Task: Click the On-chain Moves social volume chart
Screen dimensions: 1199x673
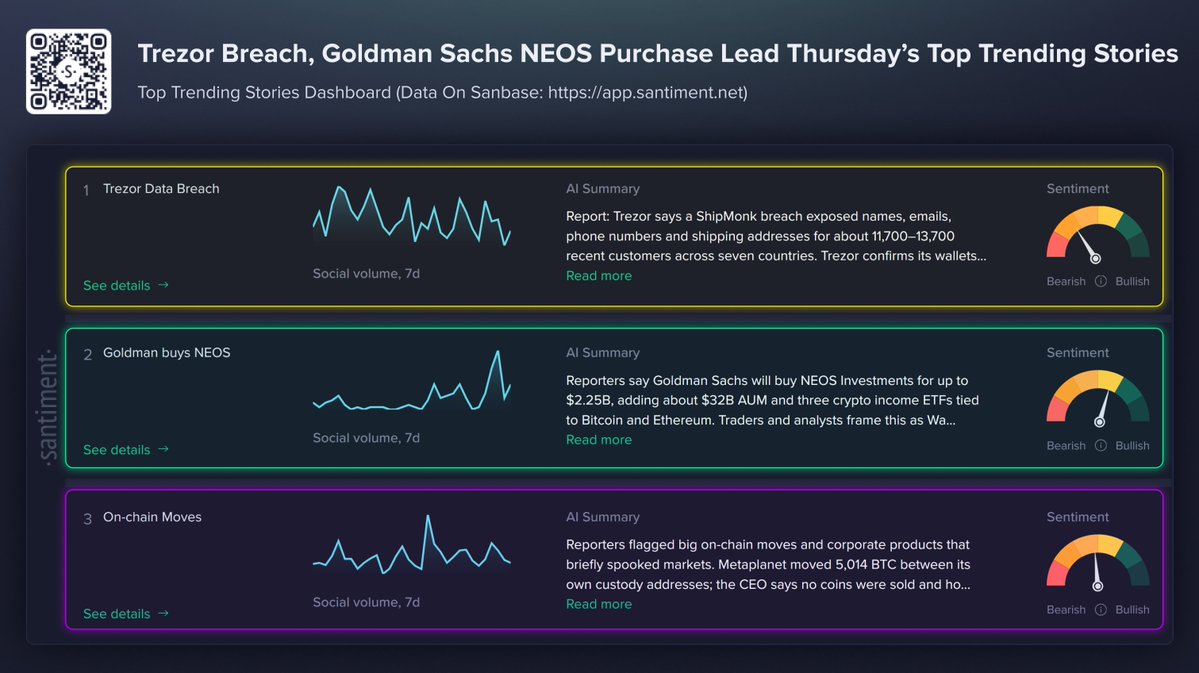Action: click(411, 545)
